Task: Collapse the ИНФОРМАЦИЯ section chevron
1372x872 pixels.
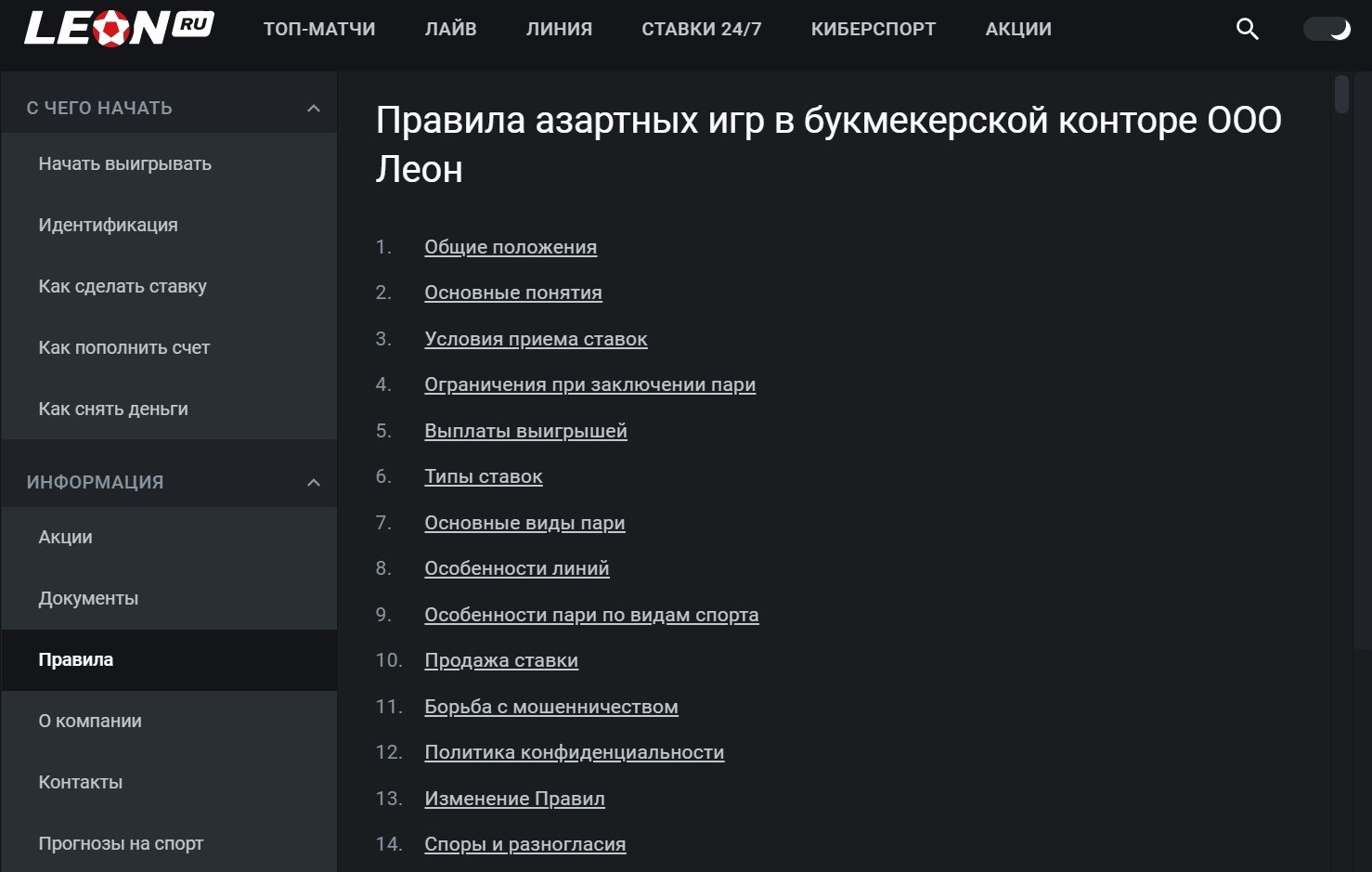Action: pos(314,482)
